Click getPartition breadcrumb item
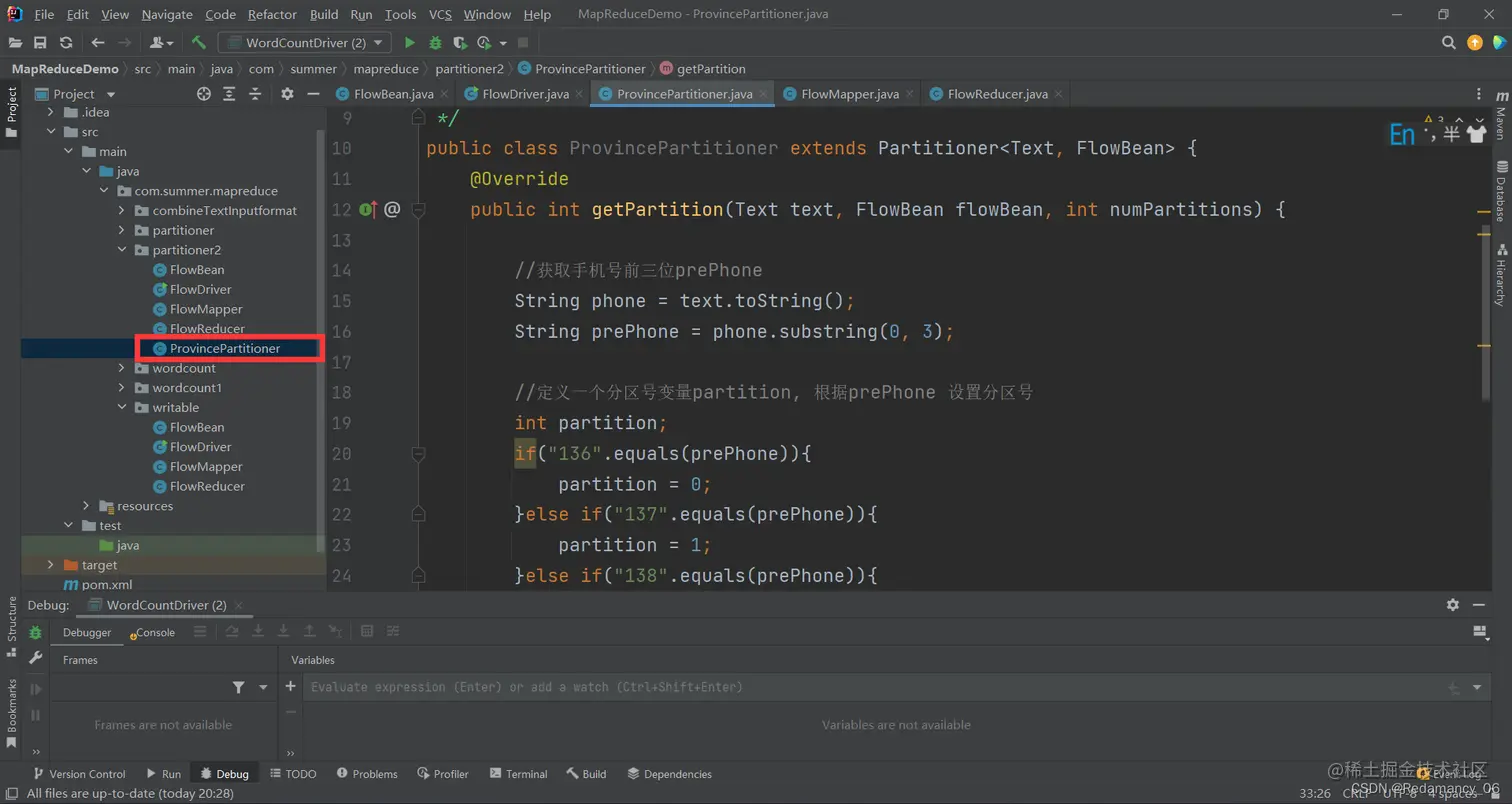Viewport: 1512px width, 804px height. (703, 69)
